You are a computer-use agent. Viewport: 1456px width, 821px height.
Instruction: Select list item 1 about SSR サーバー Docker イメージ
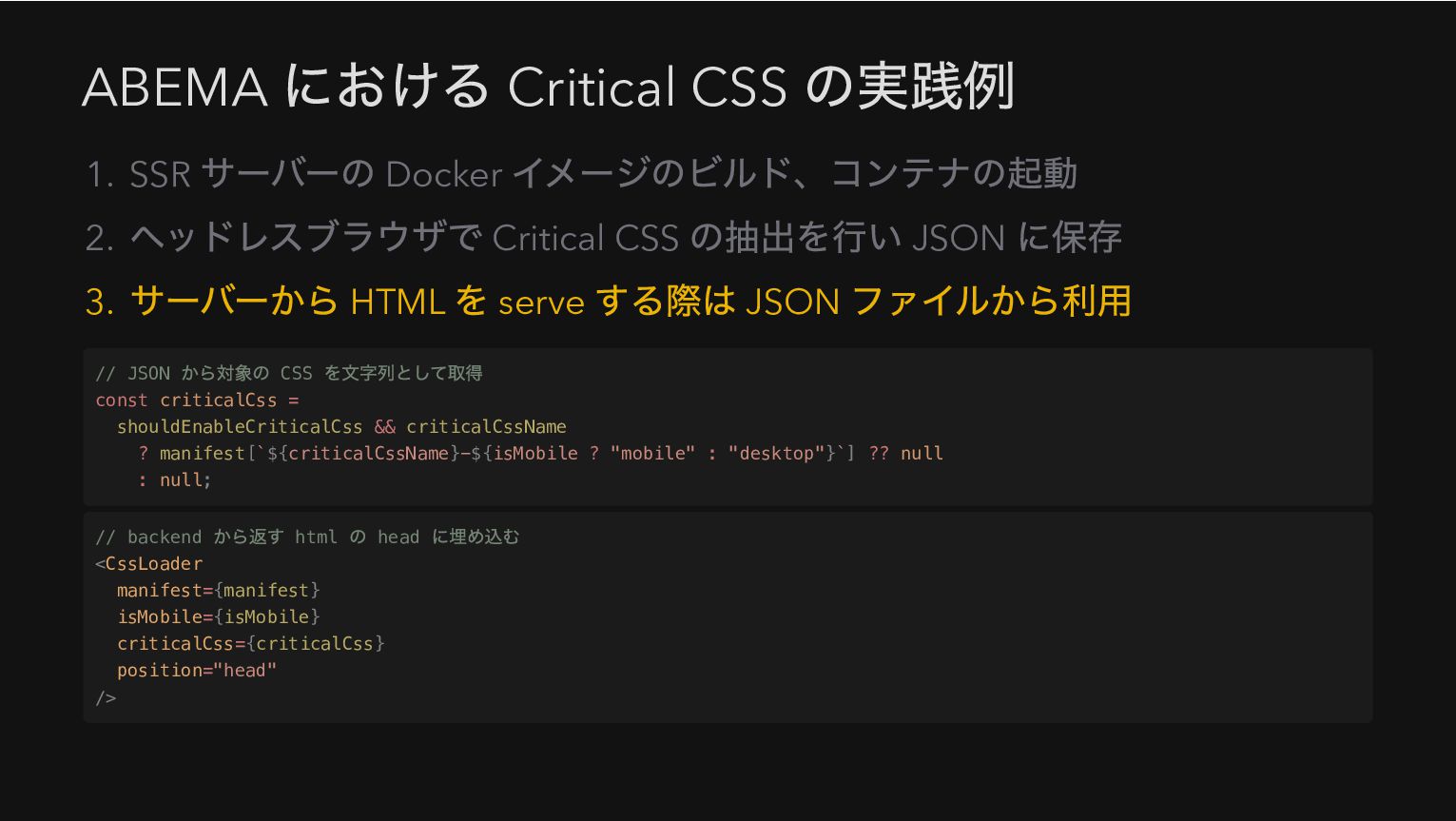point(581,174)
